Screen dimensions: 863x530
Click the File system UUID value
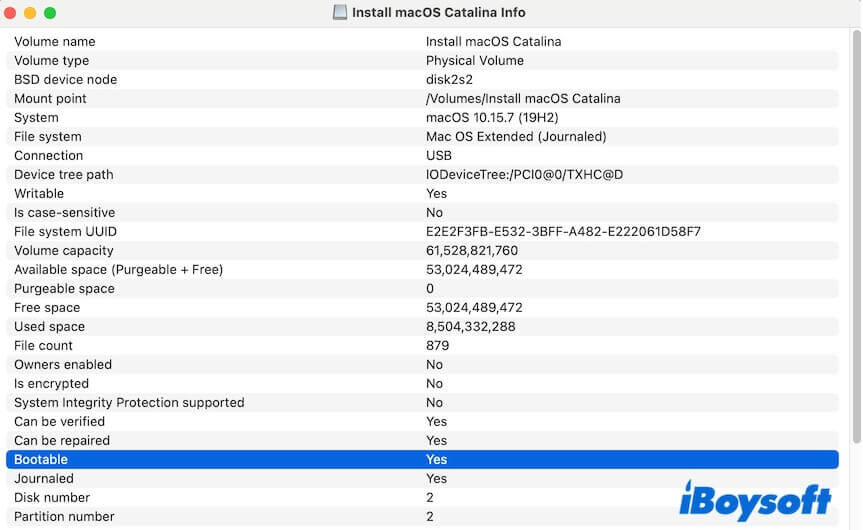point(563,232)
